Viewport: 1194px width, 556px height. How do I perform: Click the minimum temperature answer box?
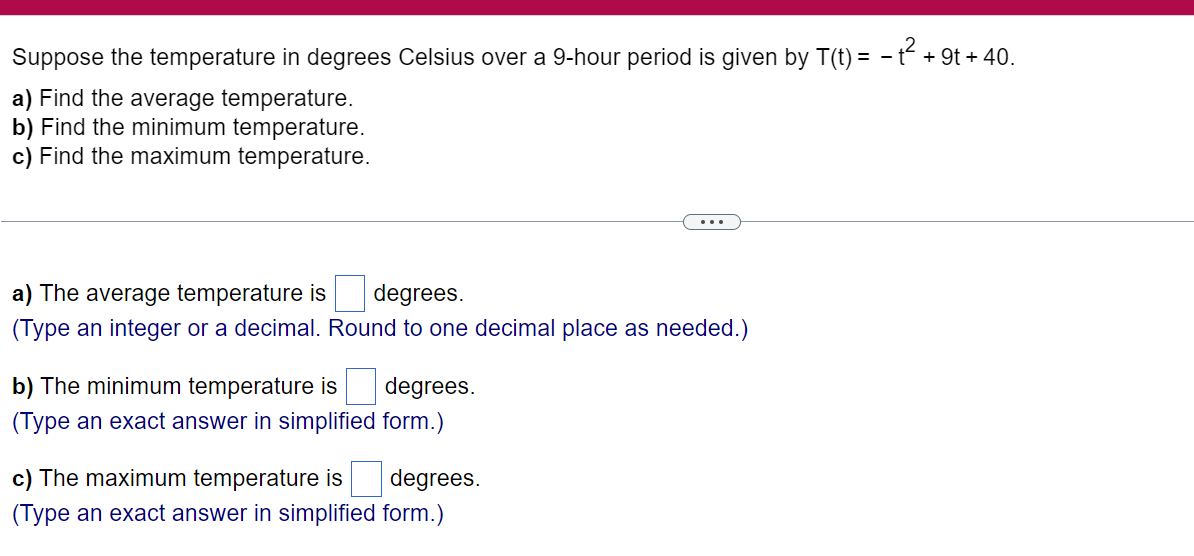[x=362, y=387]
